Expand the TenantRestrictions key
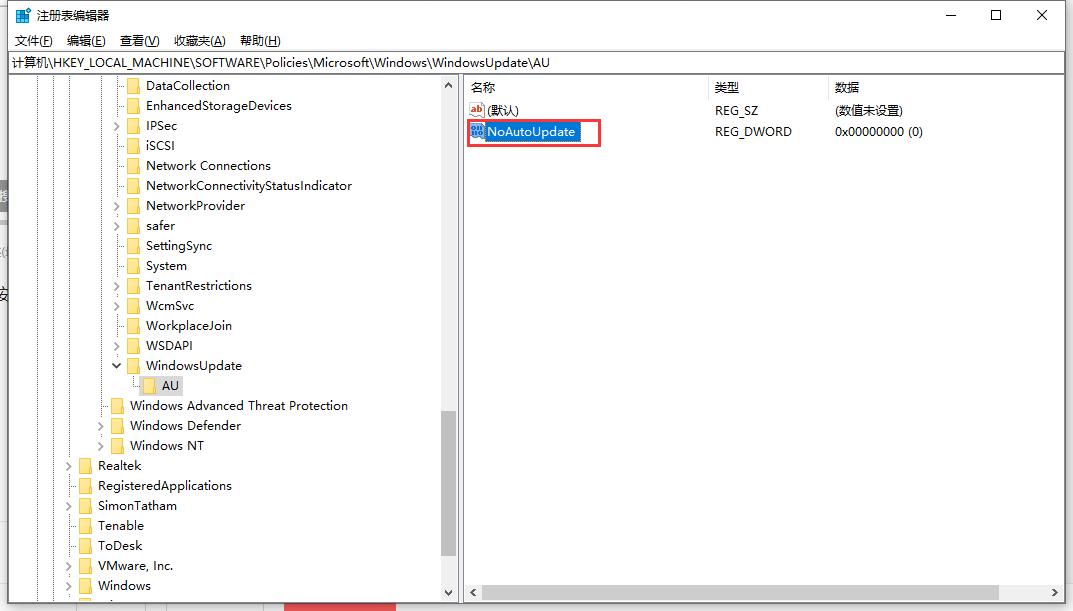The width and height of the screenshot is (1073, 611). coord(116,286)
